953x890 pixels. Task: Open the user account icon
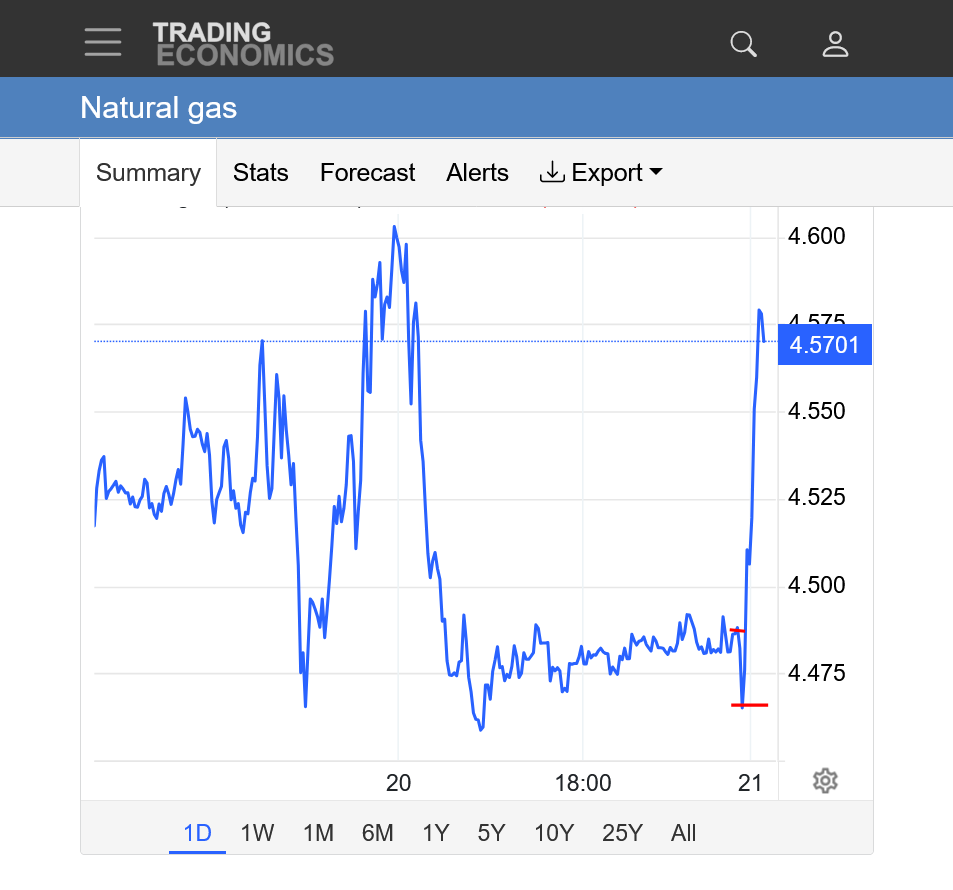tap(835, 44)
